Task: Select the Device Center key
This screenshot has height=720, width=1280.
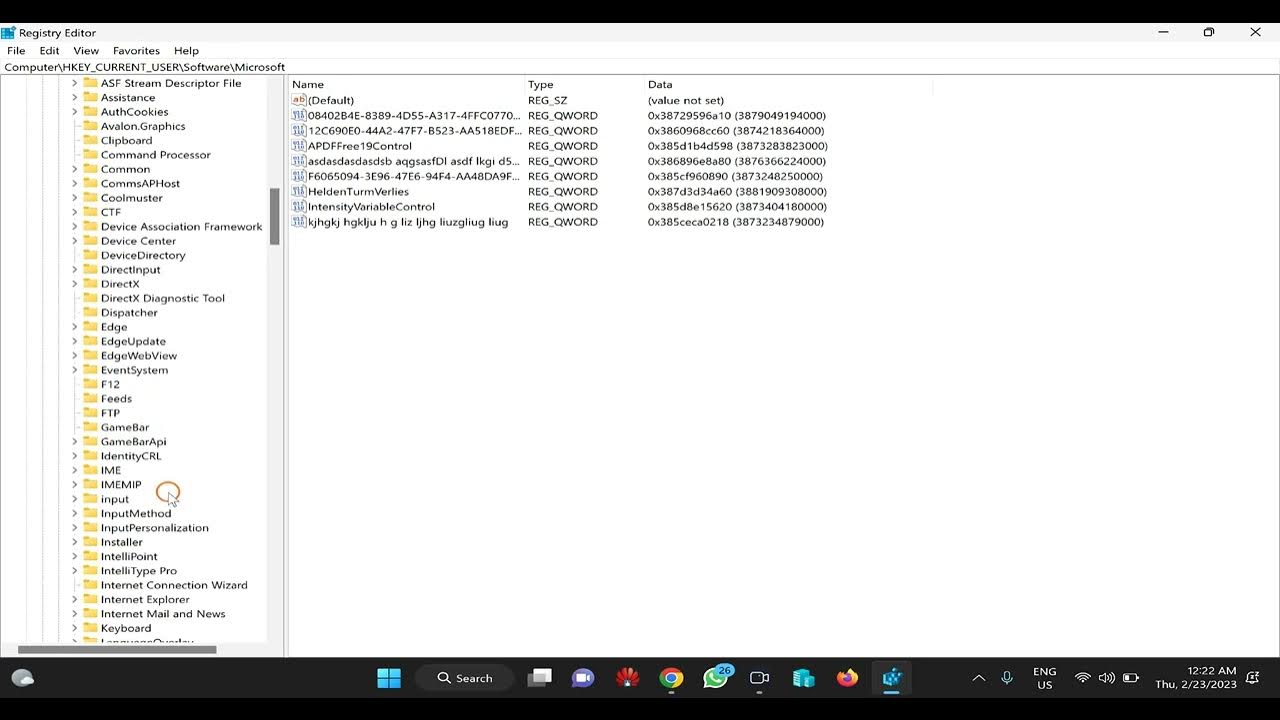Action: 138,241
